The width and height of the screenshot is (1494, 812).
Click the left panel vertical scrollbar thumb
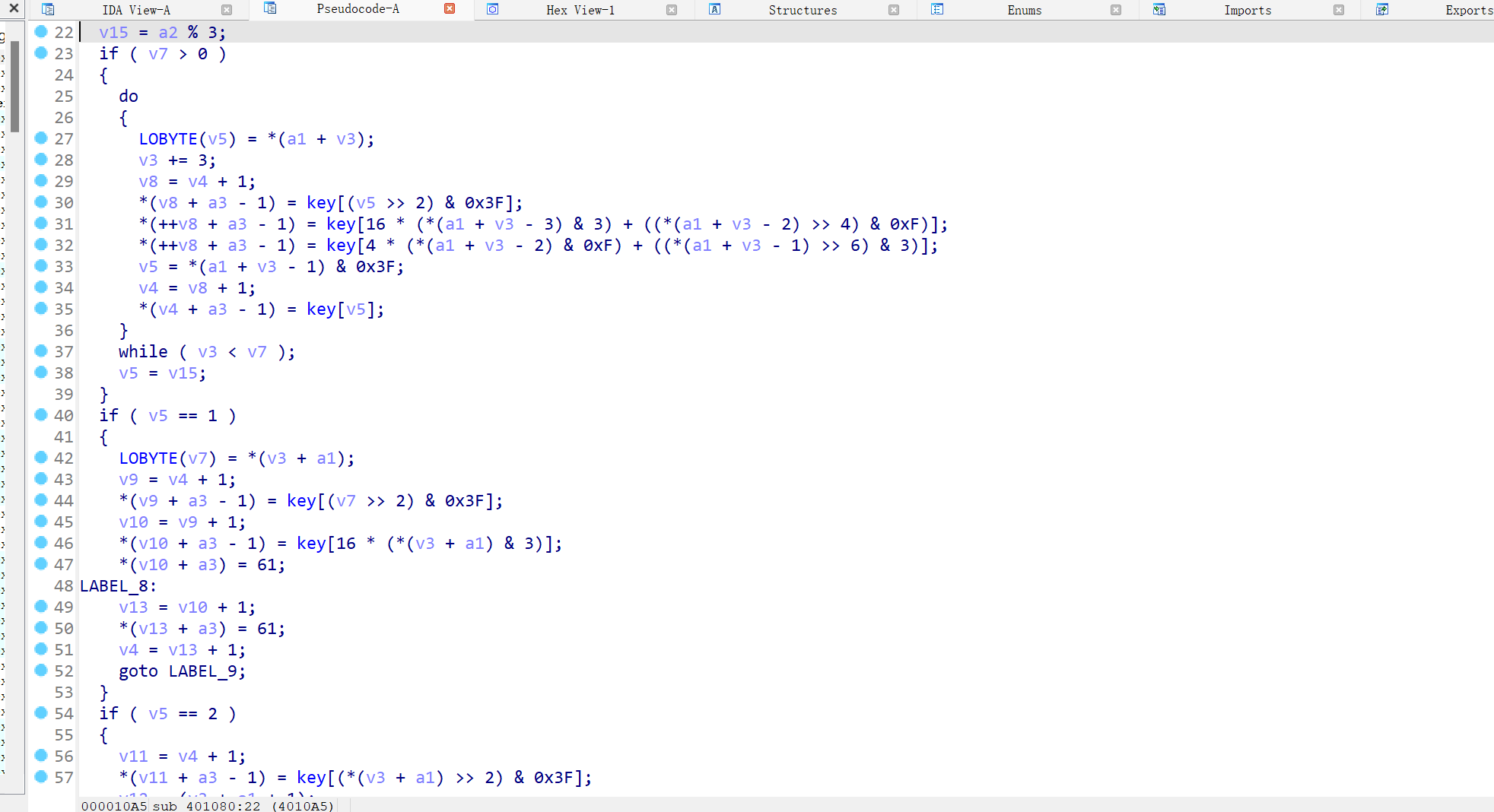pyautogui.click(x=14, y=87)
